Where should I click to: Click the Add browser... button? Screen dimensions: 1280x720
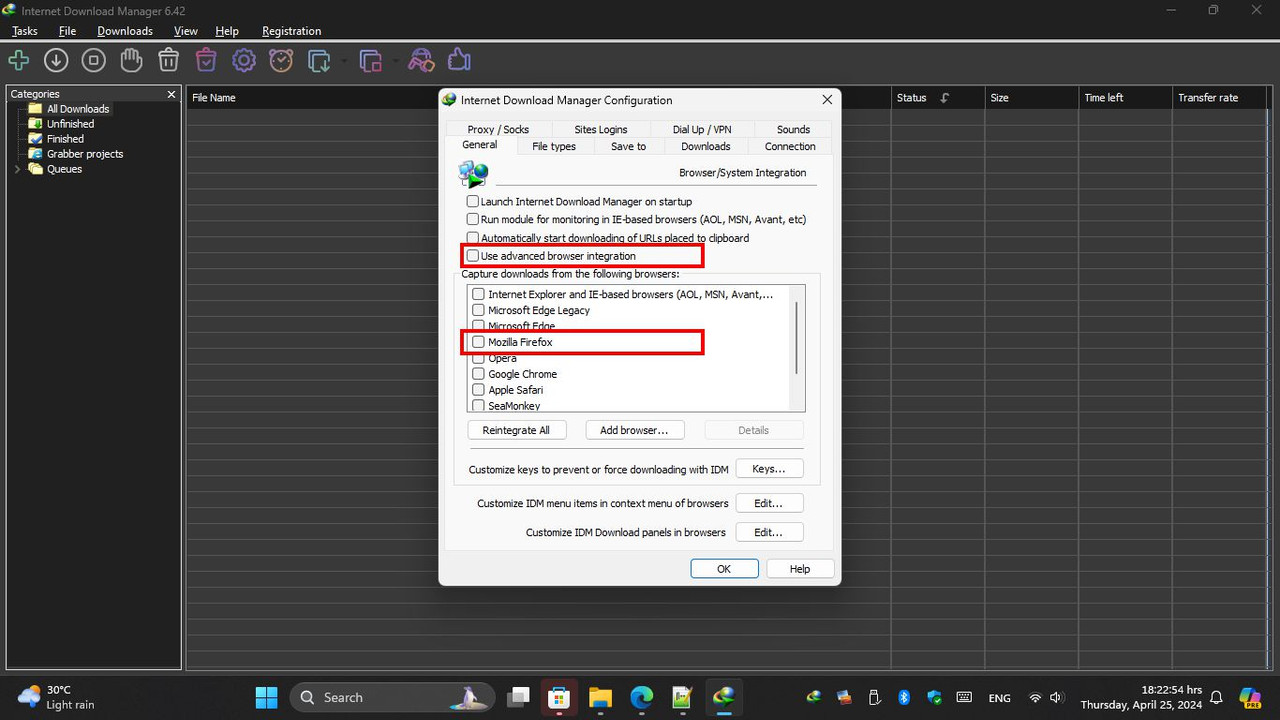coord(634,430)
